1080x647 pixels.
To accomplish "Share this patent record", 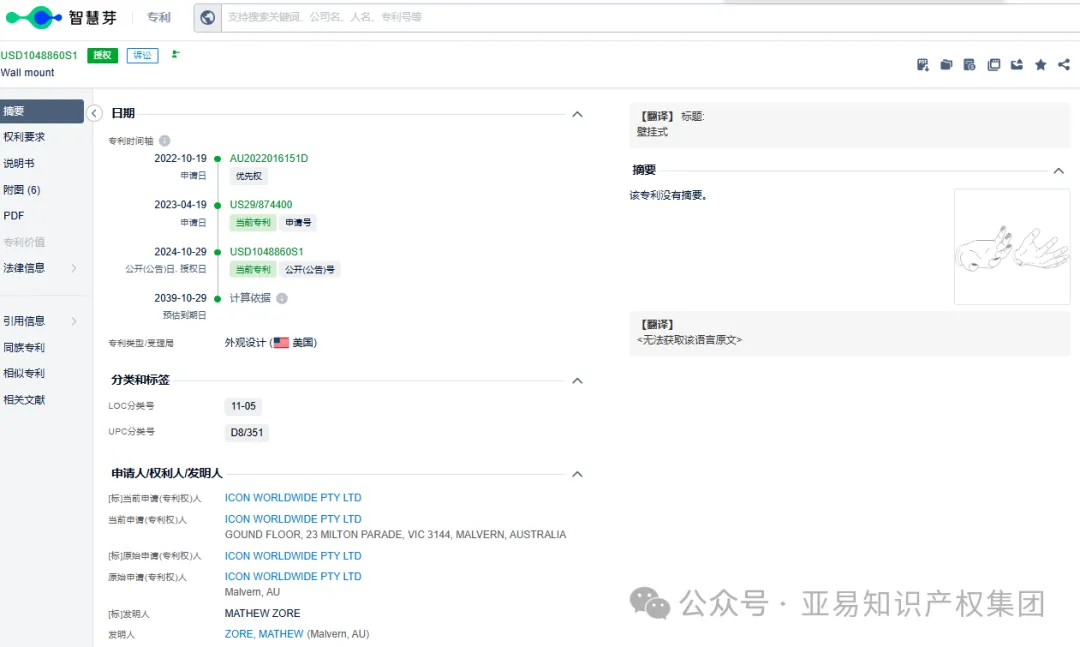I will click(x=1063, y=64).
